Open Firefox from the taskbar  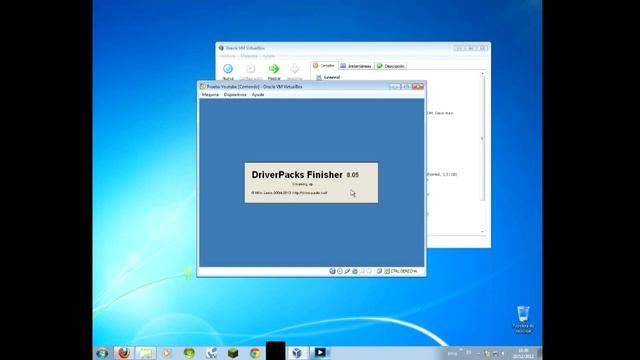(124, 353)
